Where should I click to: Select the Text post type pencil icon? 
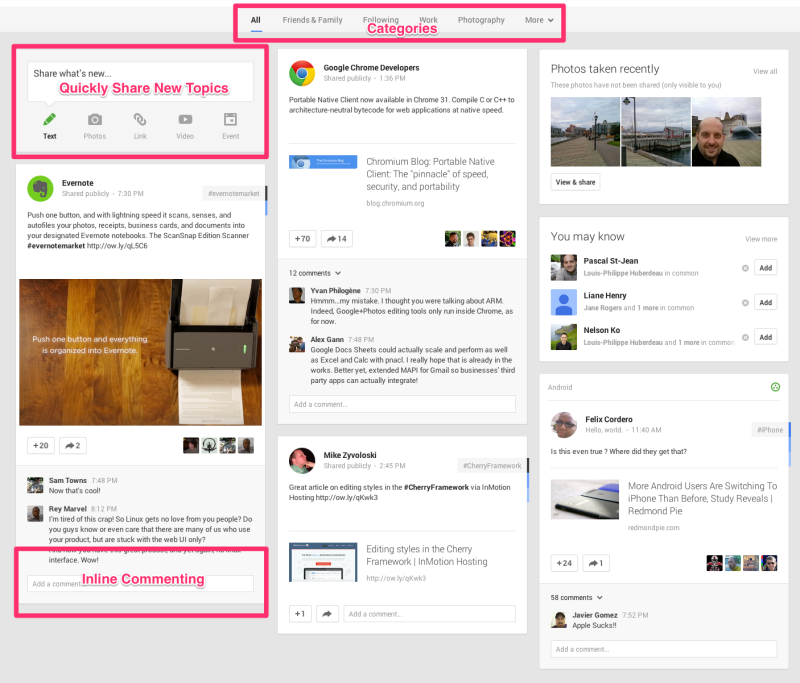(49, 120)
